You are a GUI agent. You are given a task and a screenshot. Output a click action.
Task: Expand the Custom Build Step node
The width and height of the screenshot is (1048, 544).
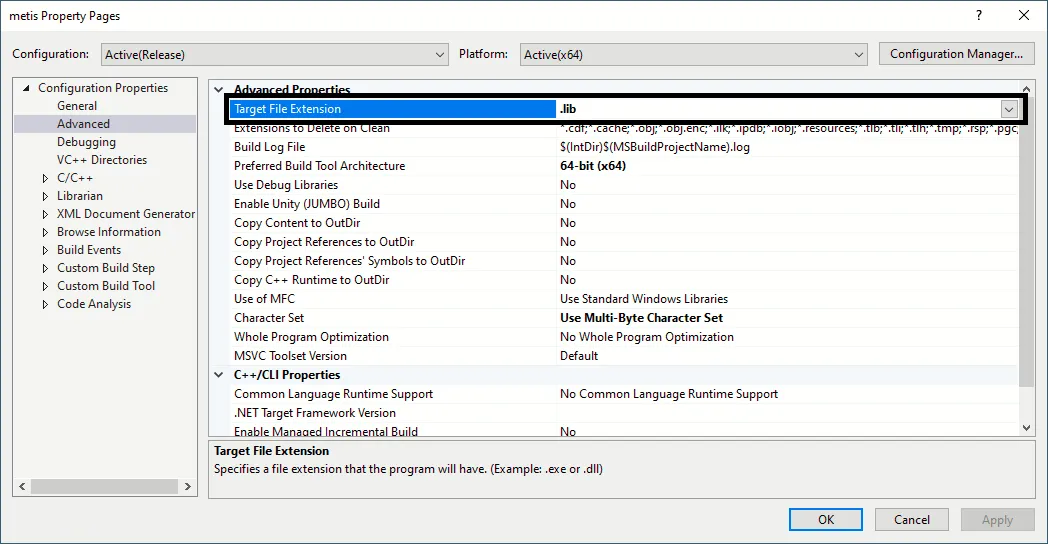pyautogui.click(x=45, y=268)
